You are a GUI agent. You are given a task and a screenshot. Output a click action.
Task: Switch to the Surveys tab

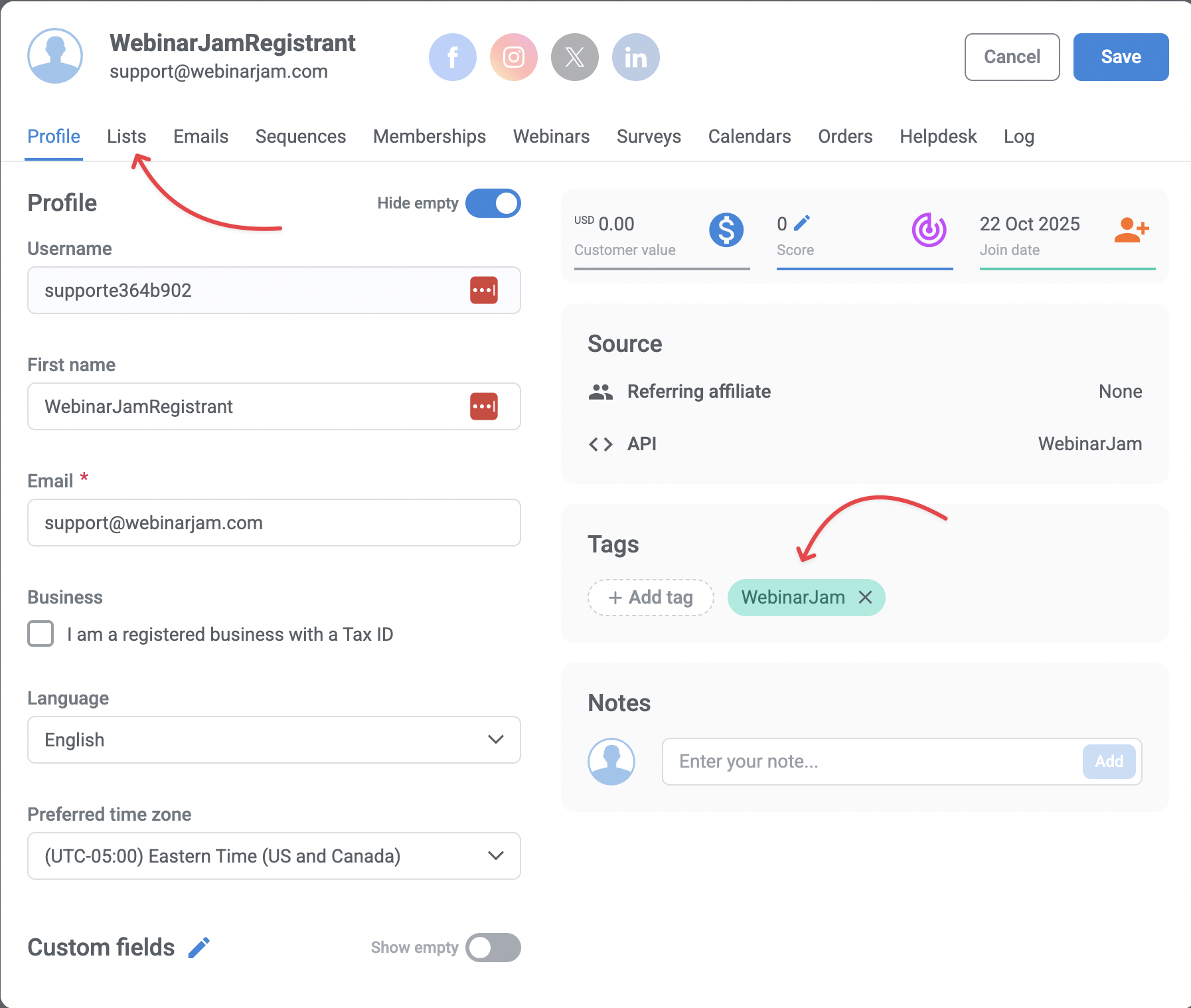(x=649, y=137)
